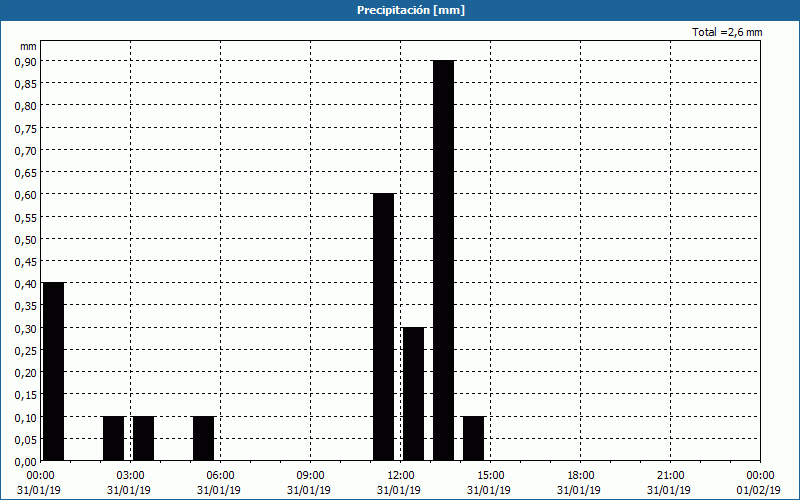Click the y-axis value 0,55
Image resolution: width=800 pixels, height=500 pixels.
[26, 217]
